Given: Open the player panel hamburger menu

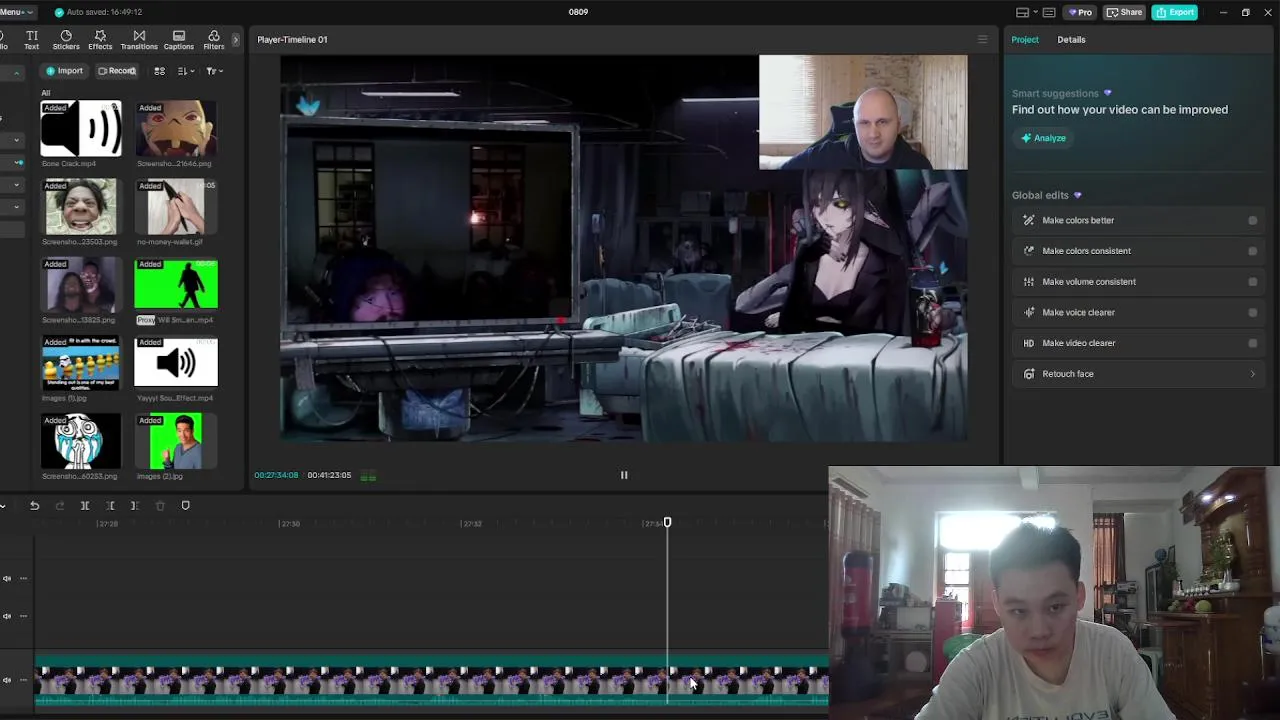Looking at the screenshot, I should click(x=982, y=40).
